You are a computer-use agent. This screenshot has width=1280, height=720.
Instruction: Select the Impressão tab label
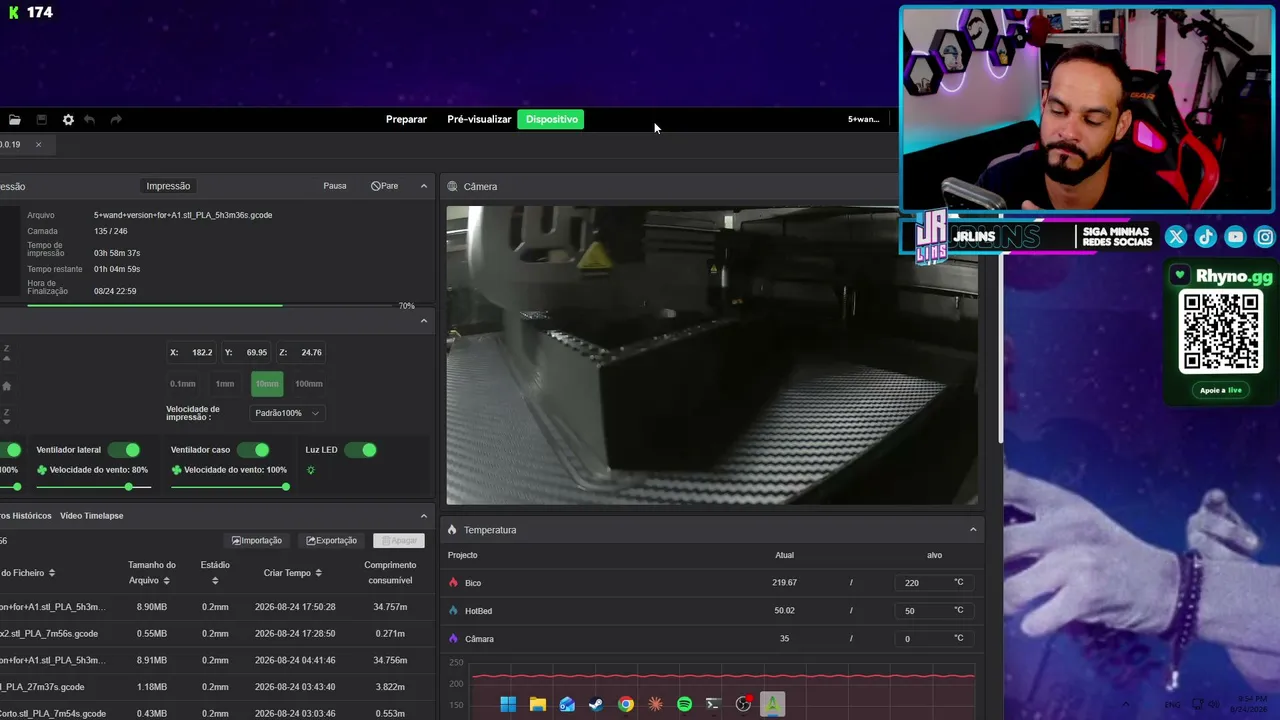pos(168,186)
